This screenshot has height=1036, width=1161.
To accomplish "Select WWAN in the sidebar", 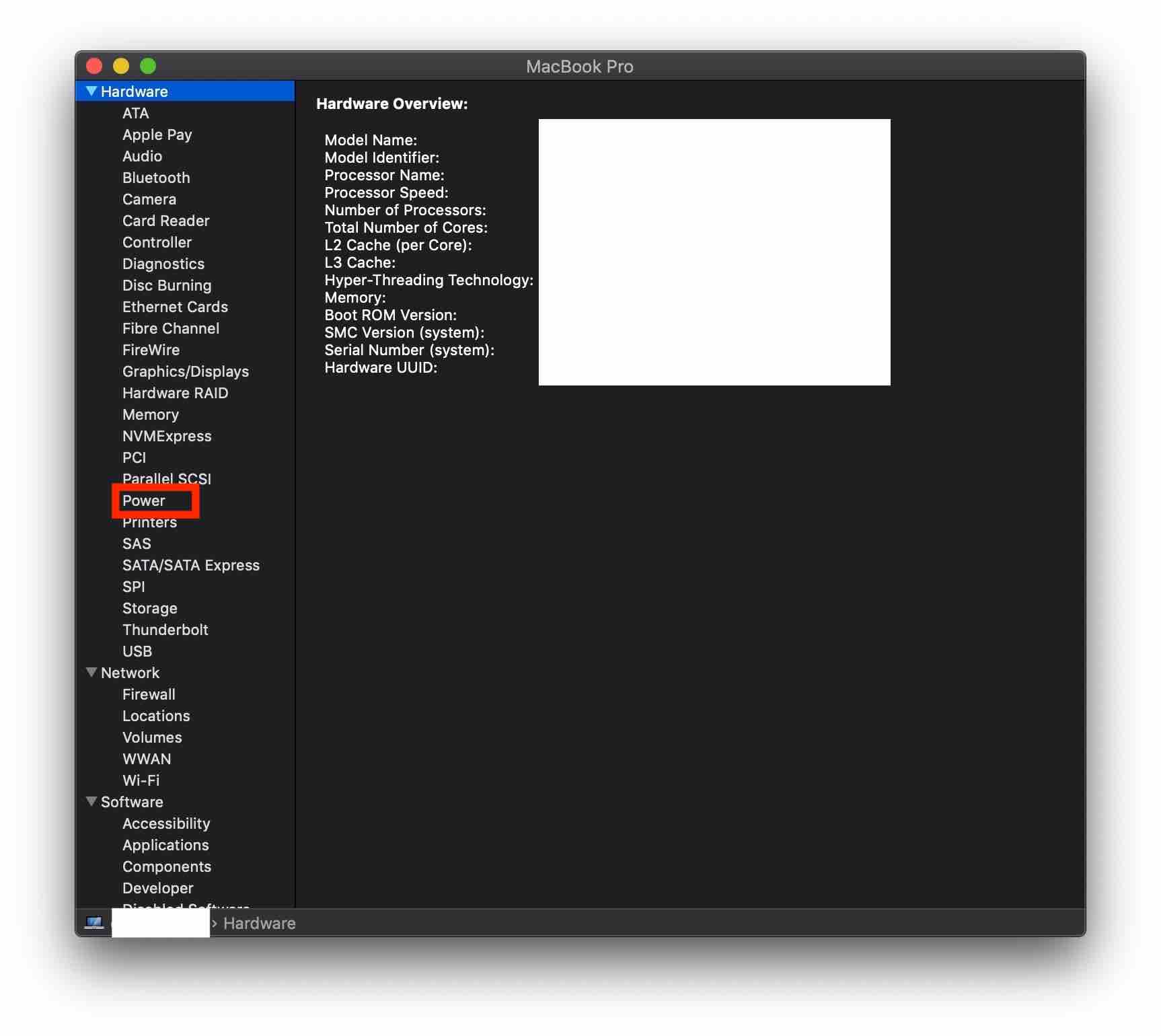I will click(x=147, y=759).
